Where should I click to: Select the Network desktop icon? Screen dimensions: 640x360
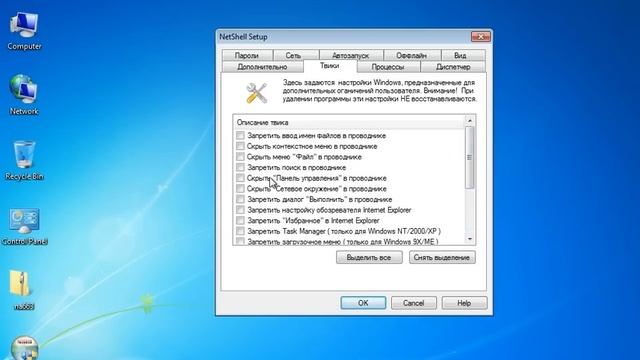point(24,95)
